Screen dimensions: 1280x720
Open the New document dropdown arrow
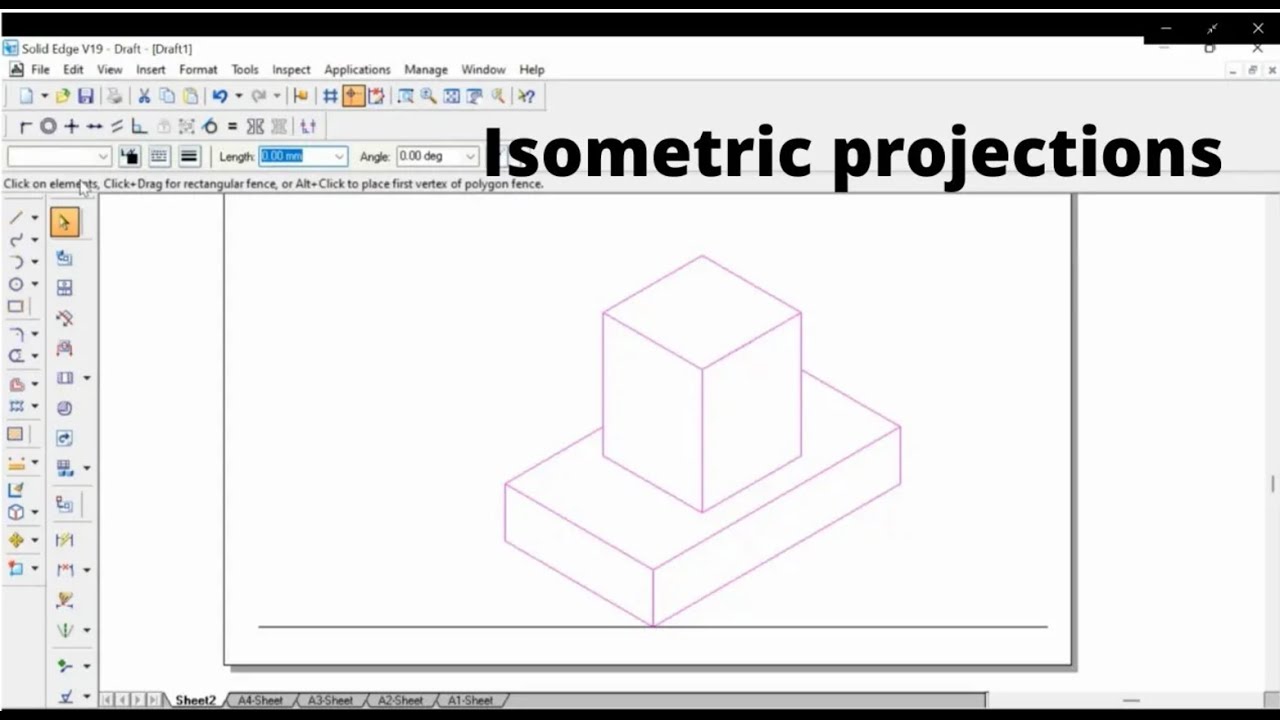click(44, 96)
